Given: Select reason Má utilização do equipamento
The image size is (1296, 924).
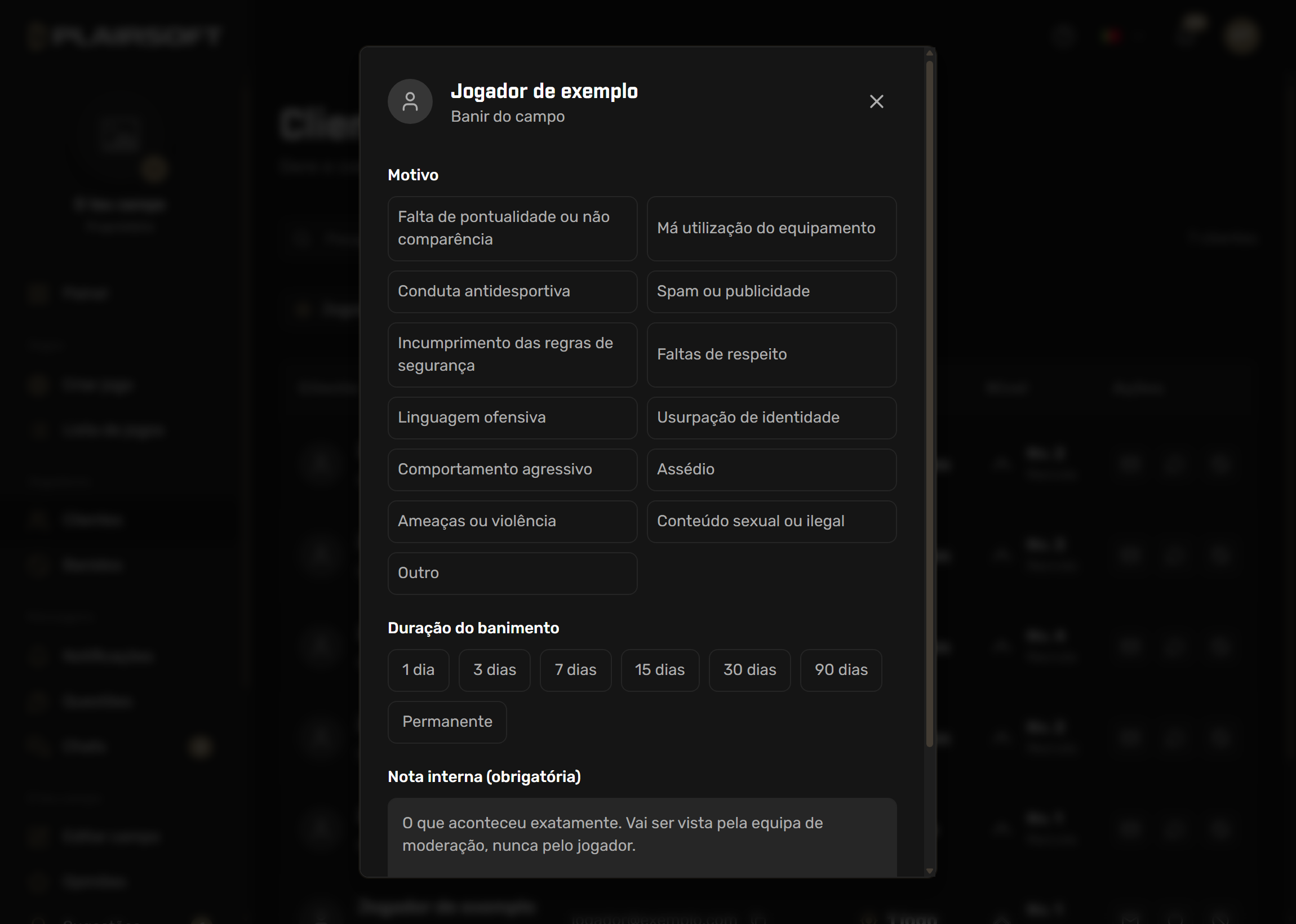Looking at the screenshot, I should (771, 229).
